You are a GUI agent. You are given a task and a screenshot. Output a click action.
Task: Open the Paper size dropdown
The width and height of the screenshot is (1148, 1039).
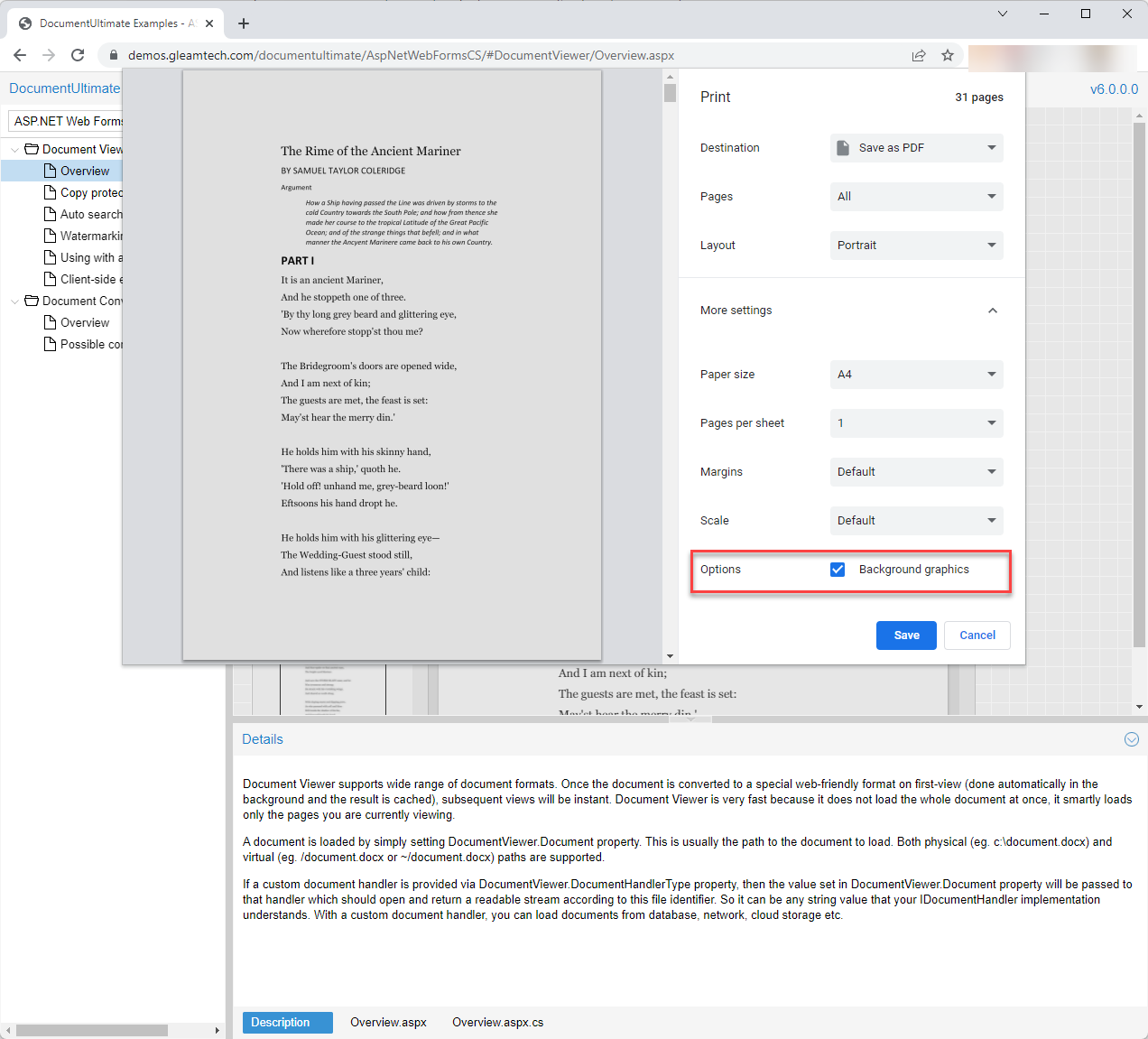pos(916,375)
